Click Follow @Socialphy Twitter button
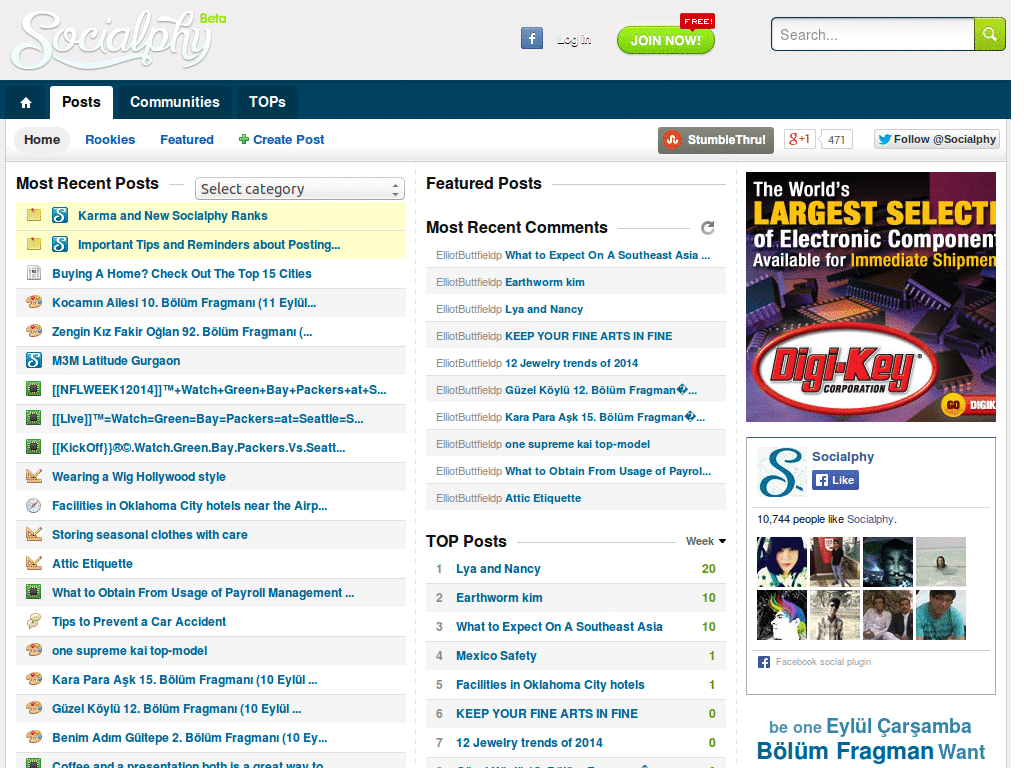The height and width of the screenshot is (768, 1024). pos(936,139)
